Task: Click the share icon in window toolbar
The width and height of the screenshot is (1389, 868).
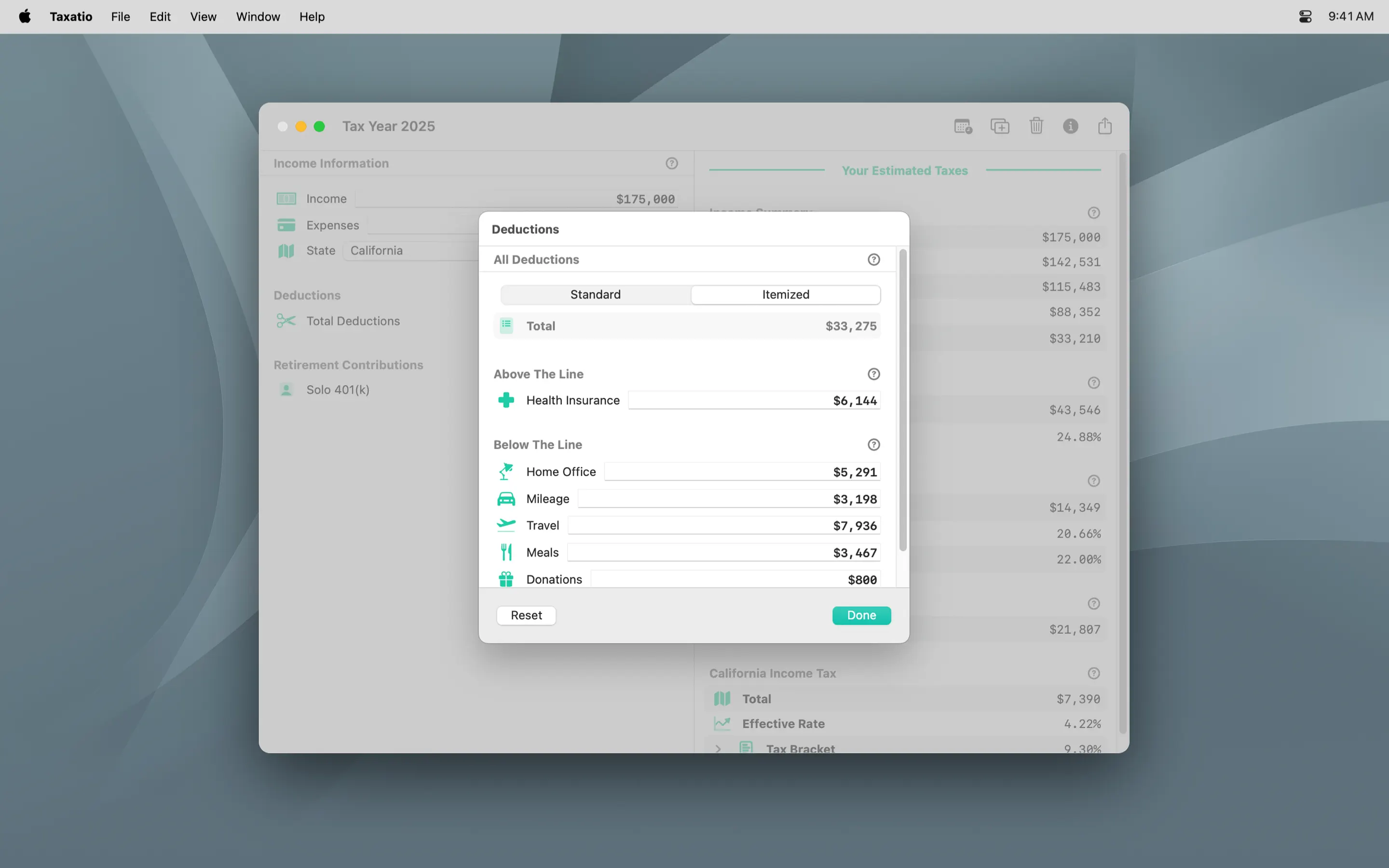Action: point(1105,126)
